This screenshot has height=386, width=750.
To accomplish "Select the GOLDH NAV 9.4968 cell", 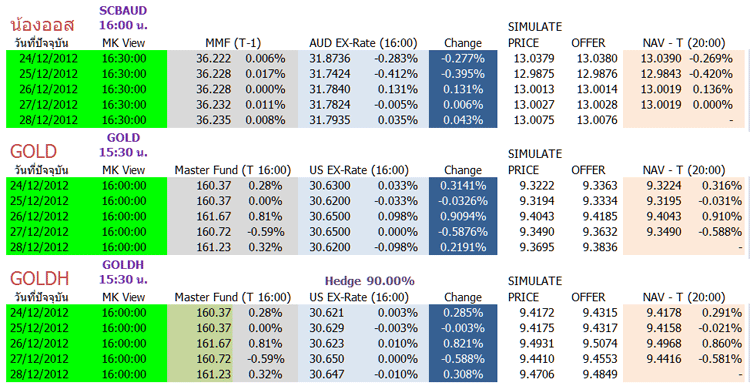I will click(664, 343).
